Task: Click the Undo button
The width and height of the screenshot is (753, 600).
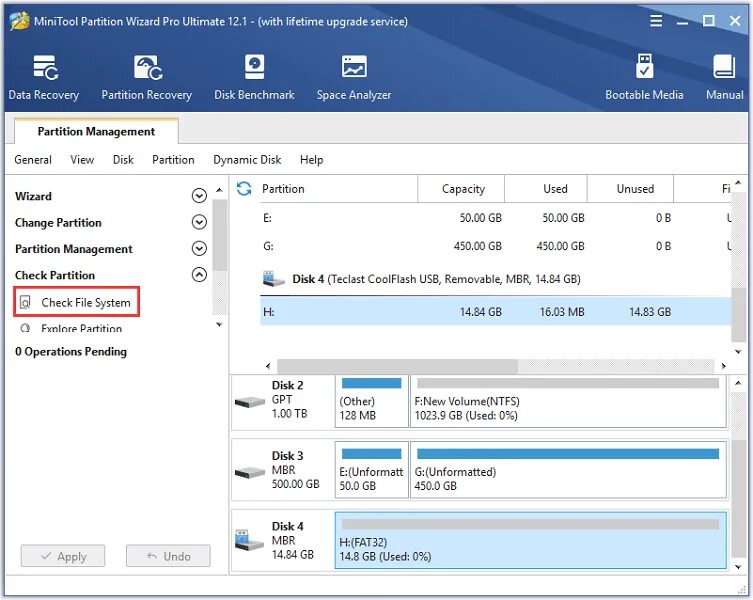Action: point(168,556)
